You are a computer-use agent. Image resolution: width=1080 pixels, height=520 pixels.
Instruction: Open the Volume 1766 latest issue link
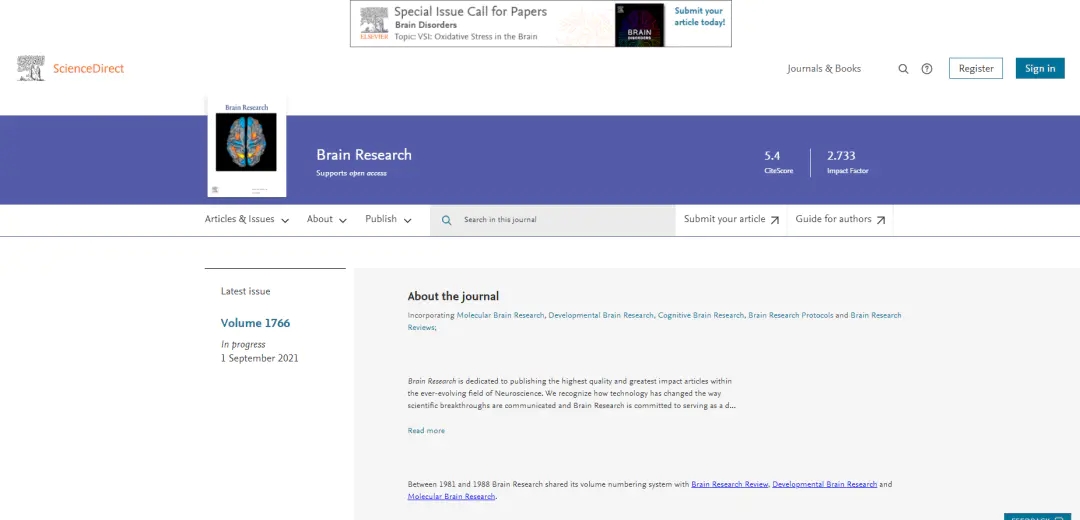pyautogui.click(x=256, y=323)
